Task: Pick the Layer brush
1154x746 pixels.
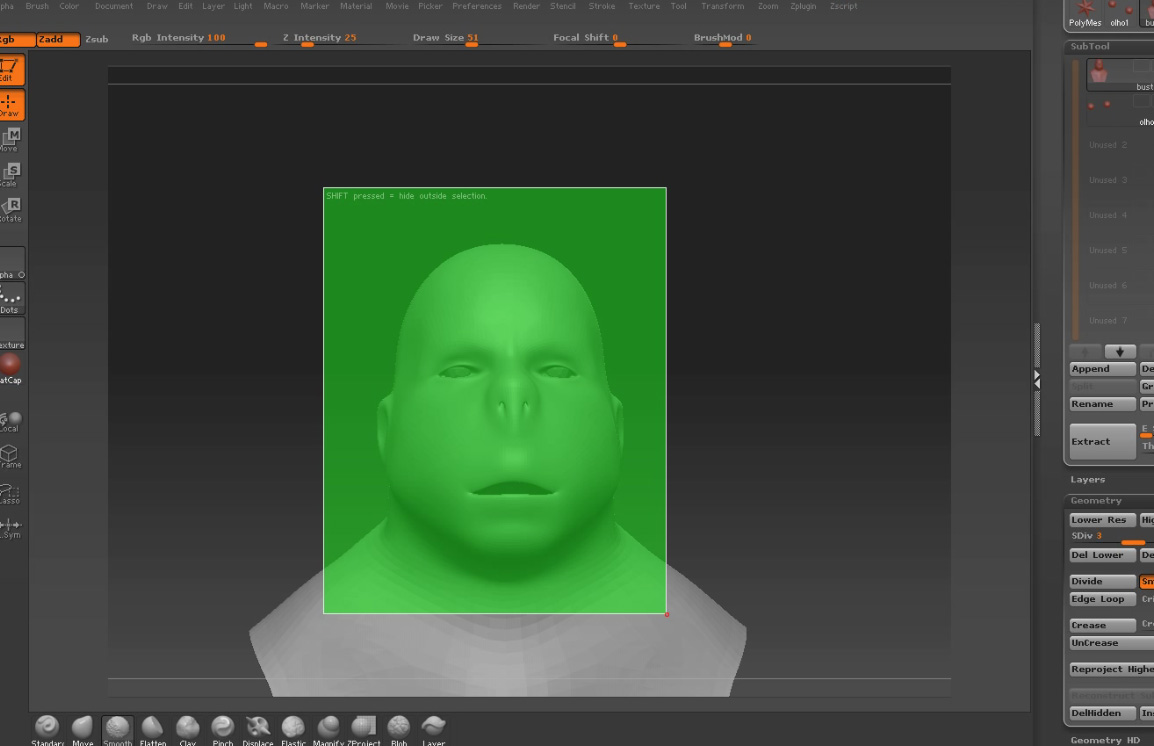Action: [x=433, y=727]
